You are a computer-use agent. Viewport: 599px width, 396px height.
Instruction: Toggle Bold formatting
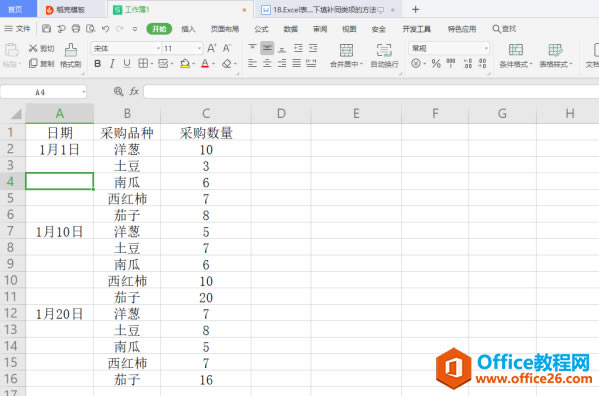point(97,63)
